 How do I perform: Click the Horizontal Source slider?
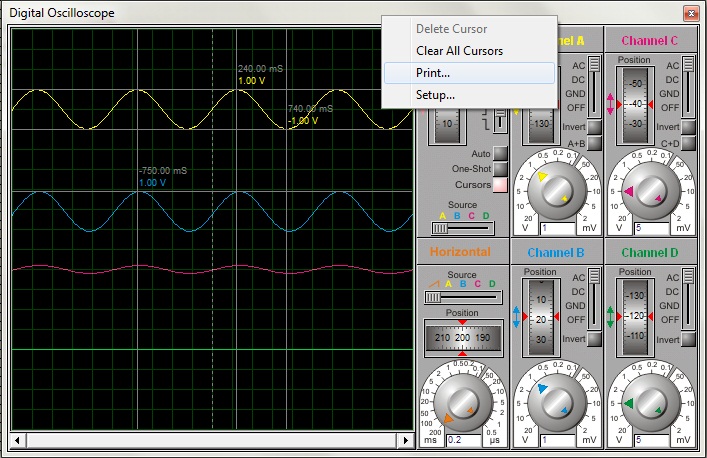[435, 297]
